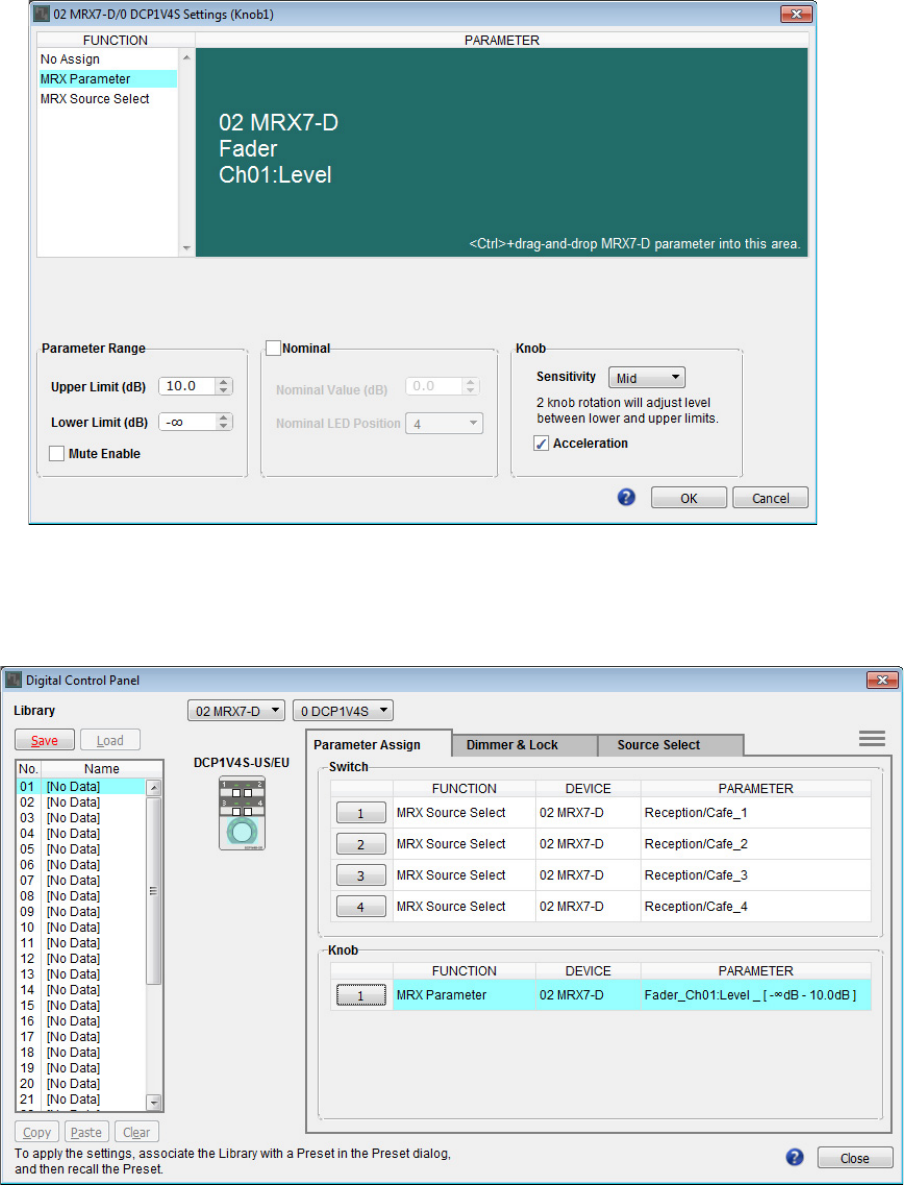The width and height of the screenshot is (904, 1185).
Task: Click the Lower Limit (dB) stepper arrows
Action: [x=224, y=422]
